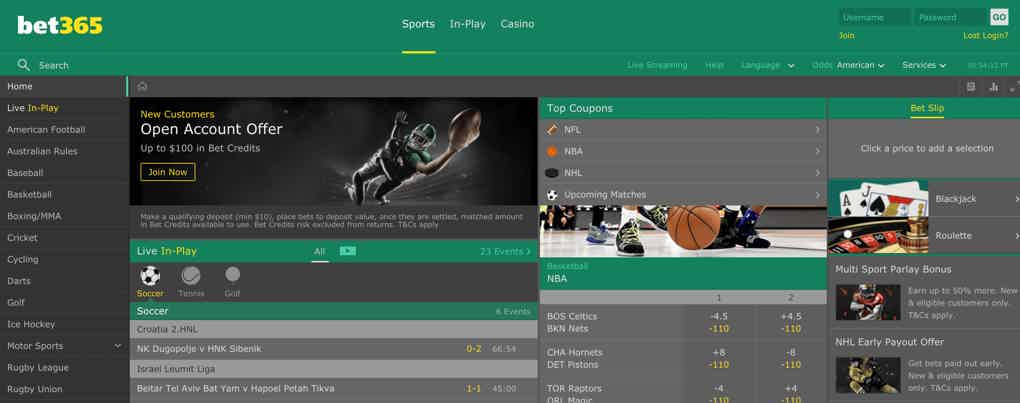Switch to the Sports tab

point(418,24)
